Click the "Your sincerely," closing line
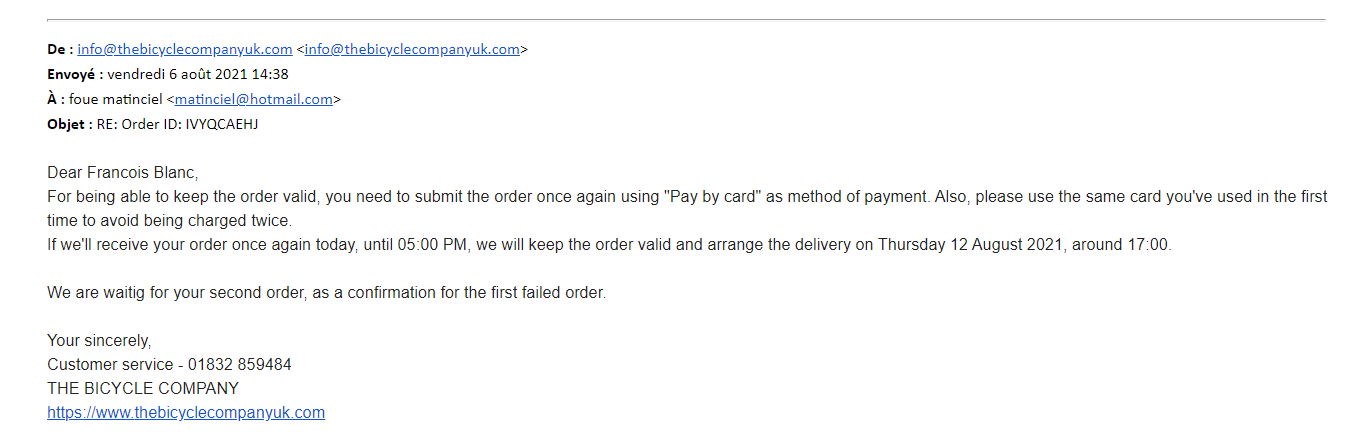1351x446 pixels. point(99,340)
